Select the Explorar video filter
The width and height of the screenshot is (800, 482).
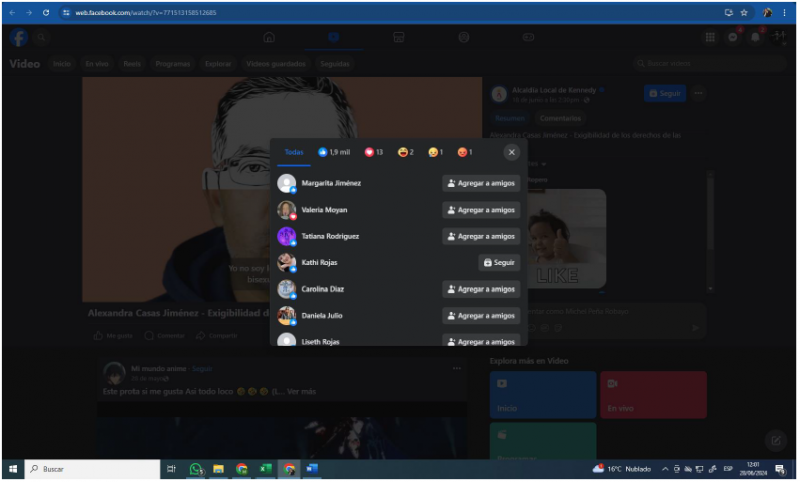(x=218, y=64)
